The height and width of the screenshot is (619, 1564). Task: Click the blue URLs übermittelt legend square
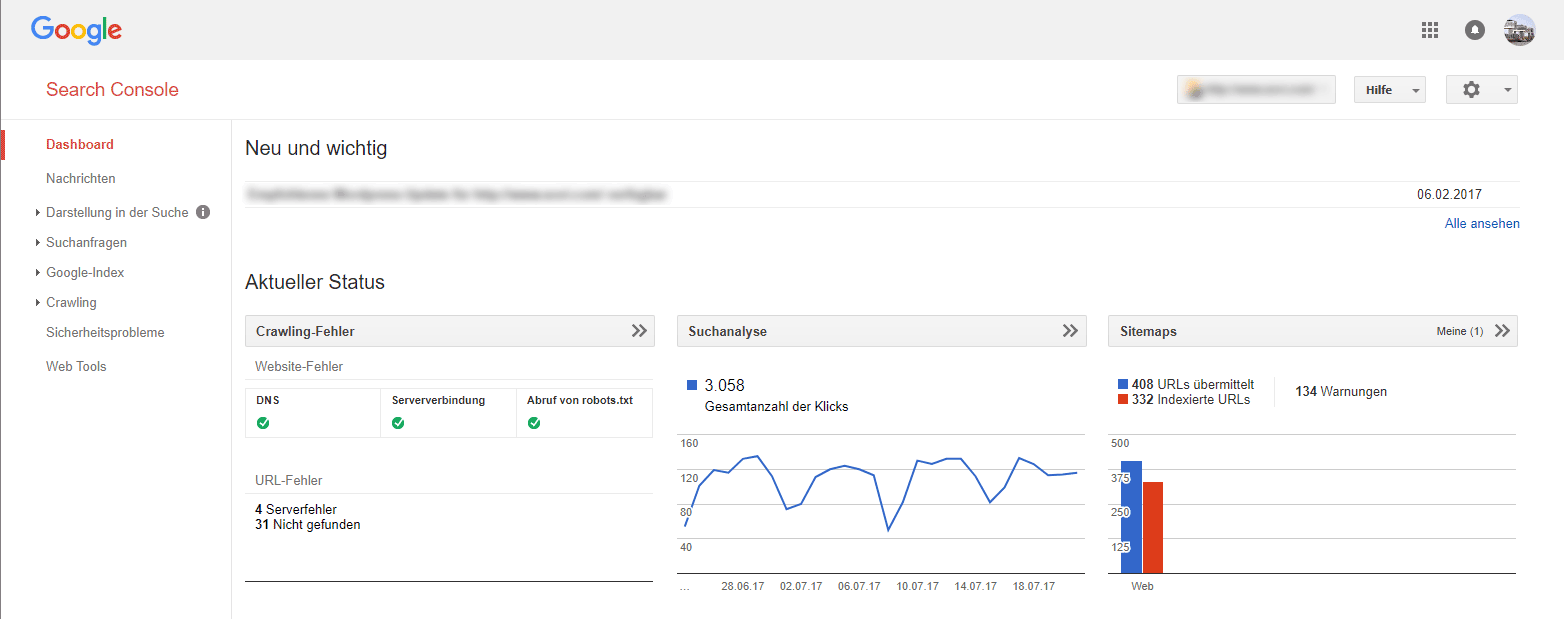(1124, 384)
